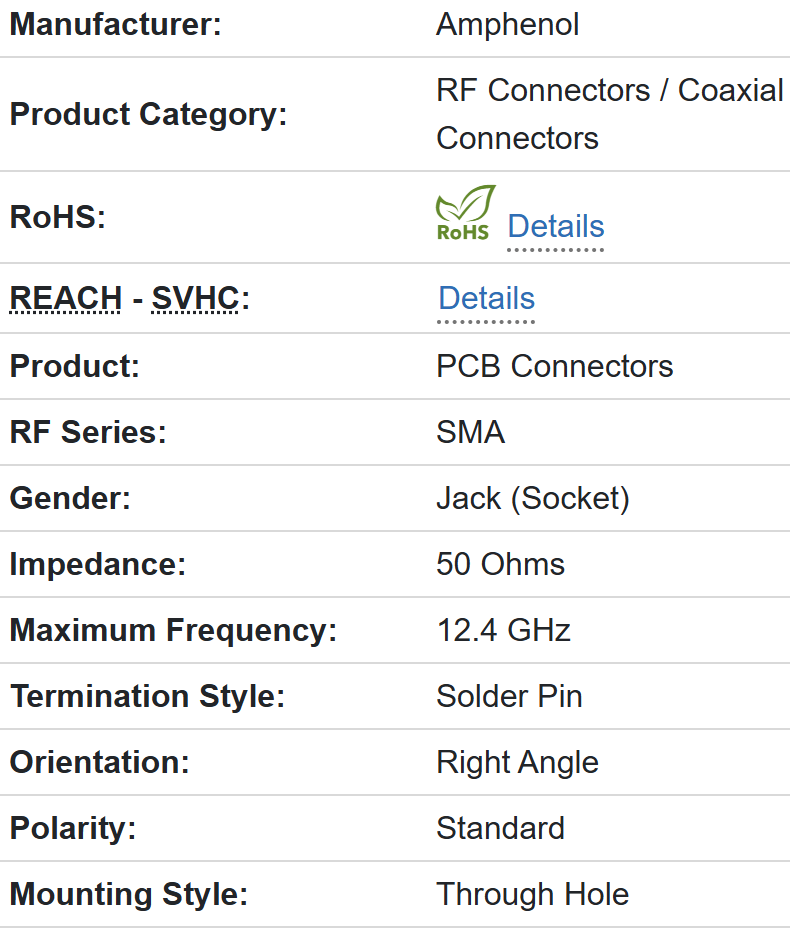The height and width of the screenshot is (930, 790).
Task: Open the REACH - SVHC Details link
Action: click(x=486, y=299)
